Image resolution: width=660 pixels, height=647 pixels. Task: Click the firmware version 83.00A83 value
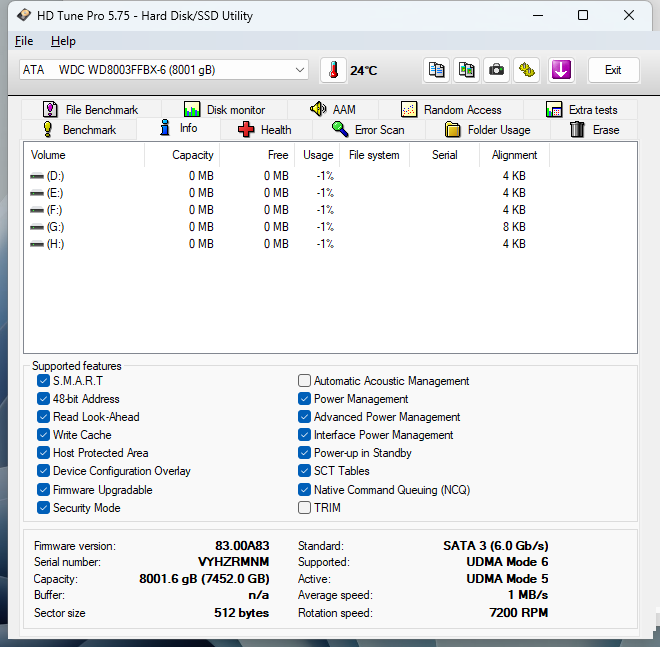(x=242, y=546)
